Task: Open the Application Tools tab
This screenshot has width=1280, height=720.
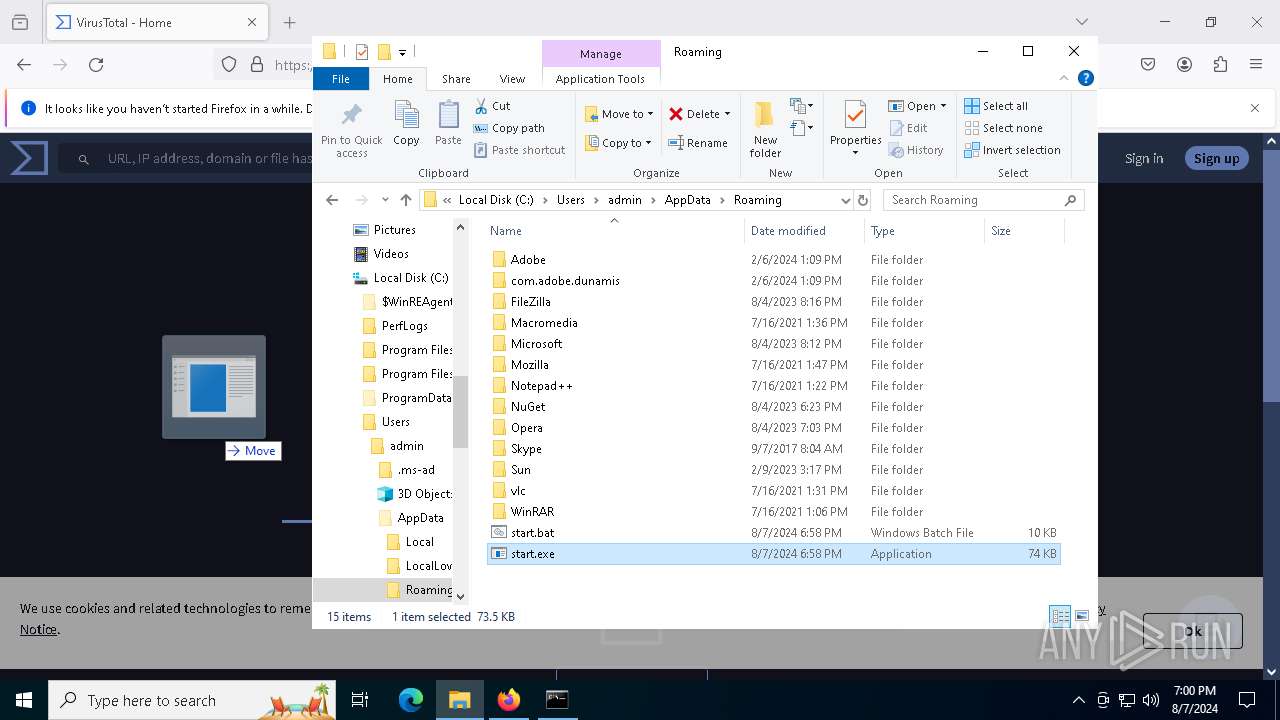Action: point(600,79)
